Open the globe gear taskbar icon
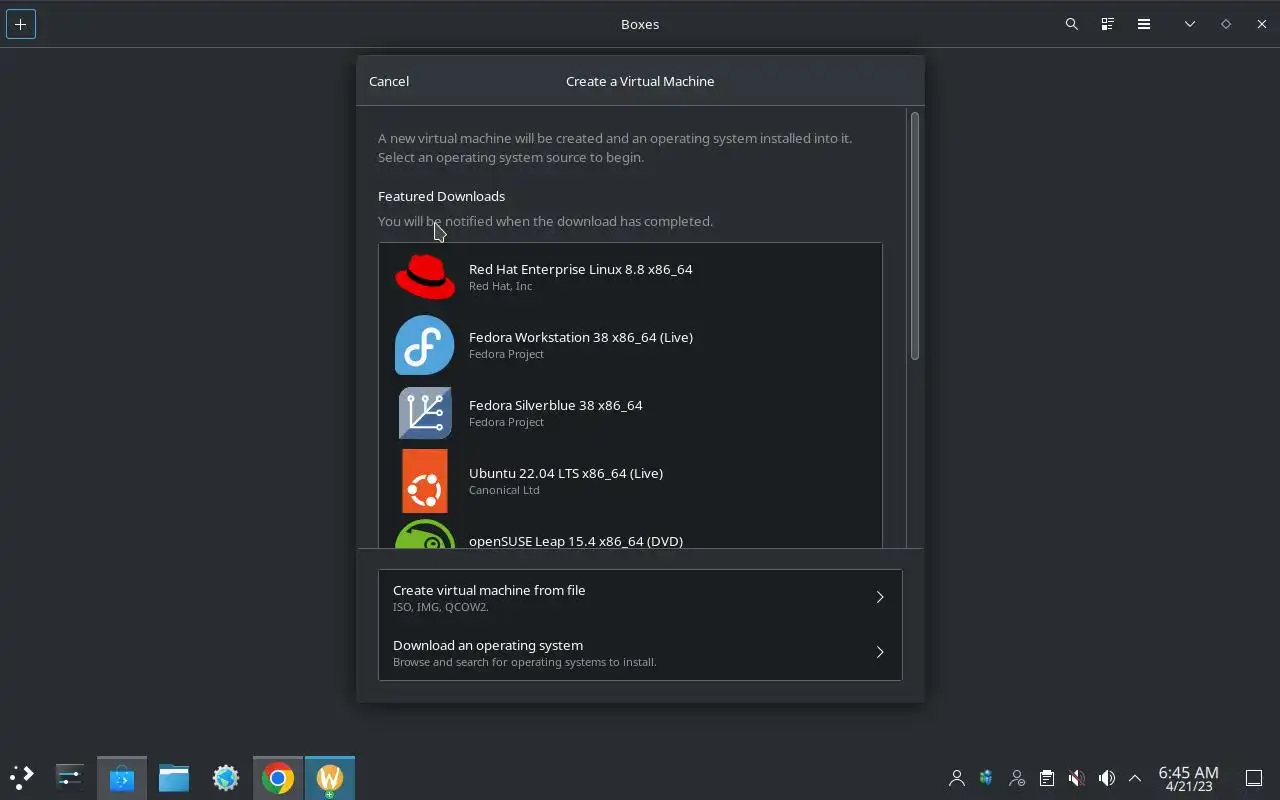 tap(226, 777)
